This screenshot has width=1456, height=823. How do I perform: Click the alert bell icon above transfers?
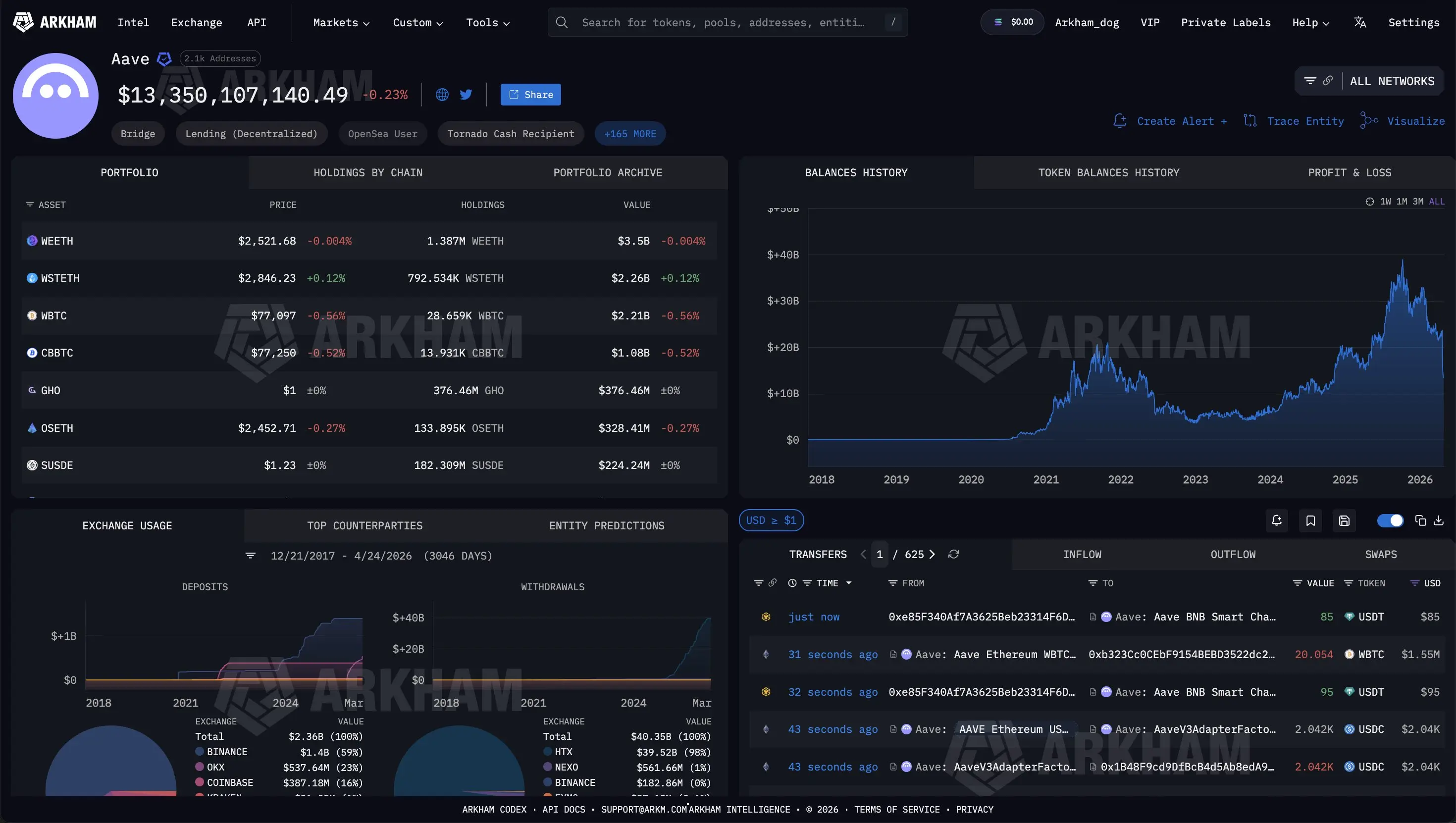(x=1276, y=520)
